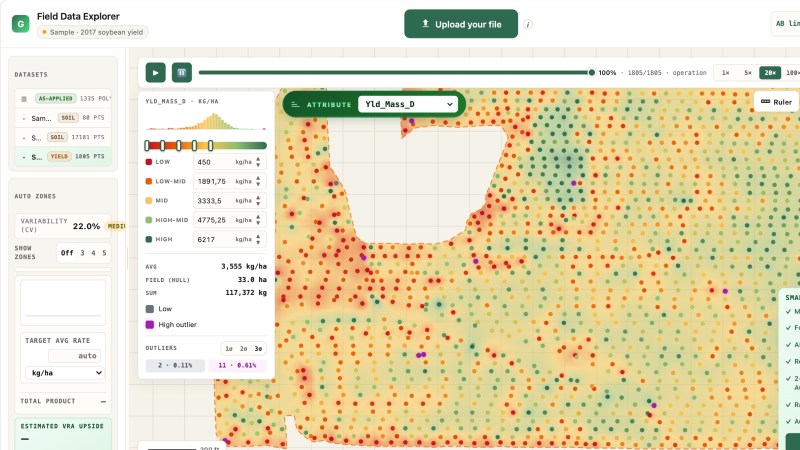
Task: Select the 3σ outlier threshold
Action: [258, 348]
